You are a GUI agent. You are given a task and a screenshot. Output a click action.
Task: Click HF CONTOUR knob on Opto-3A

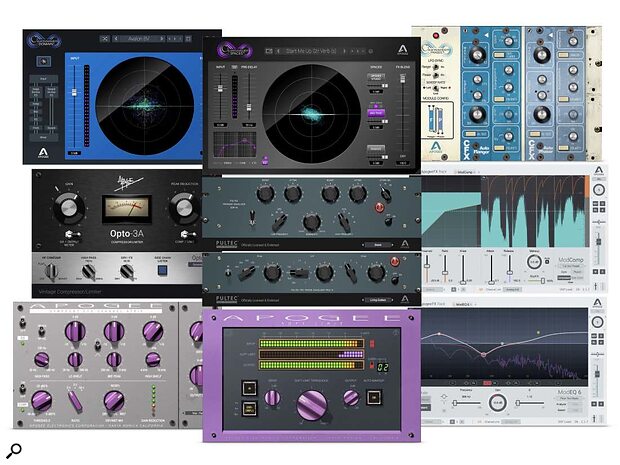point(51,272)
